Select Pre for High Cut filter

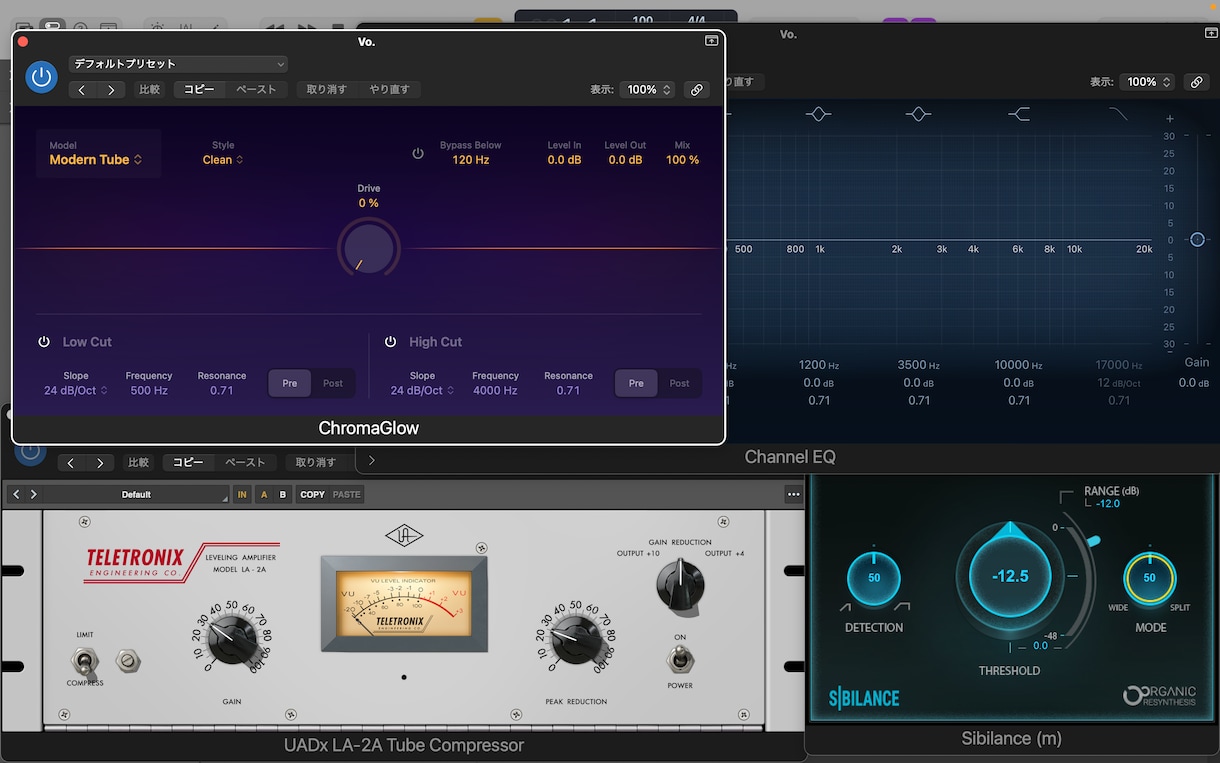click(636, 383)
